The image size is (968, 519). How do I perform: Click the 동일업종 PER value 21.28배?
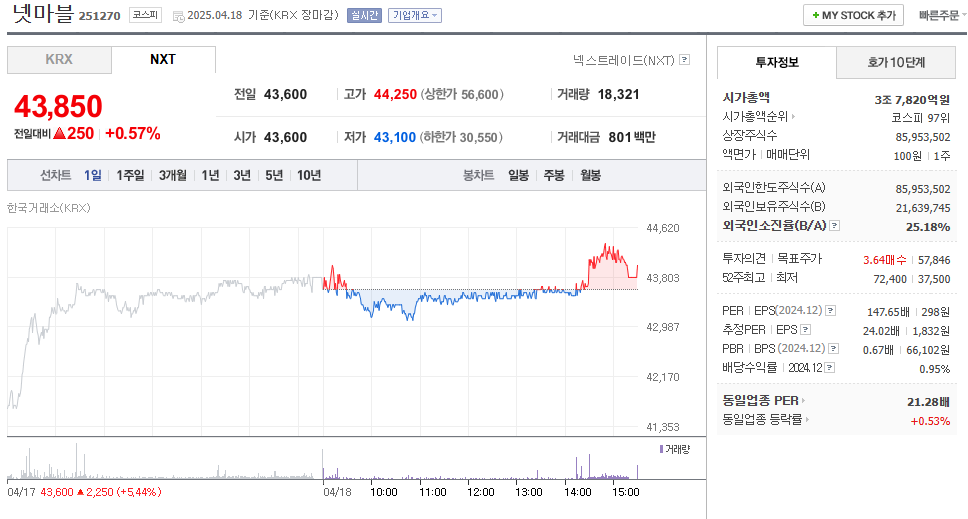(928, 402)
